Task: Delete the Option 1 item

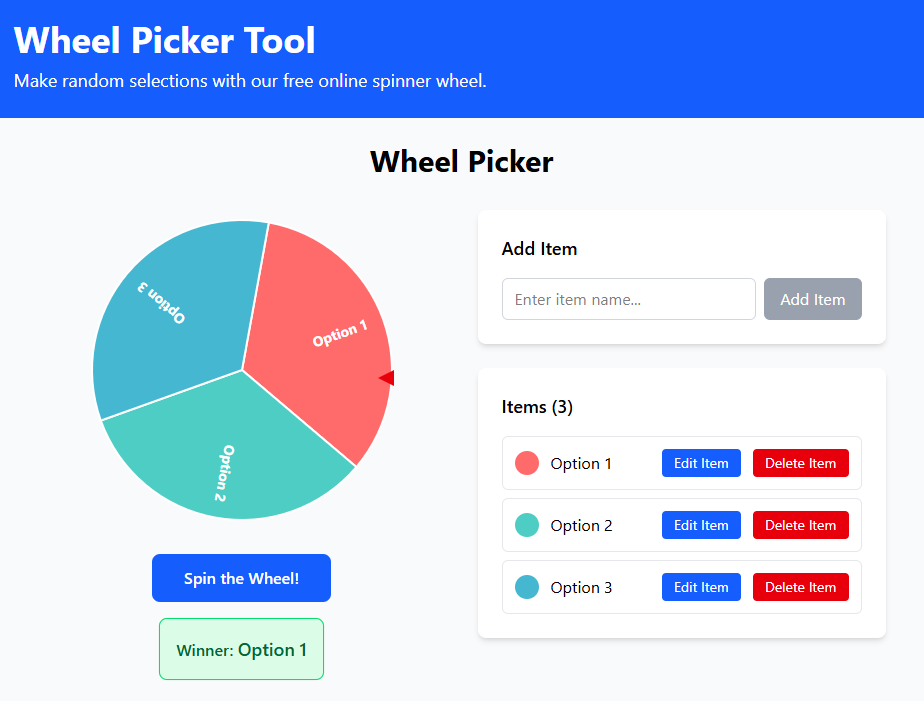Action: click(800, 463)
